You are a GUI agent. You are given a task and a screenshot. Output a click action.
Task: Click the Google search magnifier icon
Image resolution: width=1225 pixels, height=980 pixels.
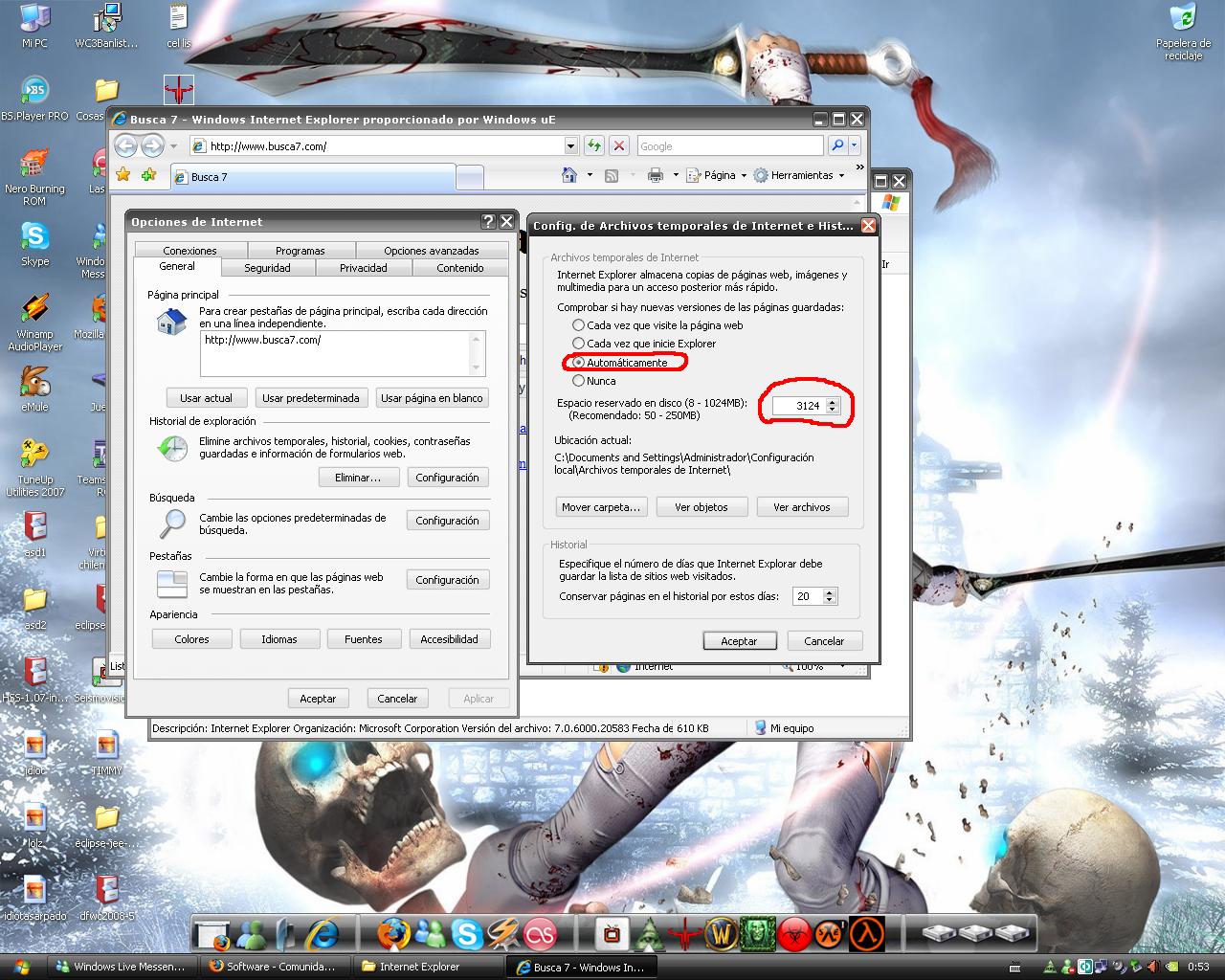pos(837,145)
